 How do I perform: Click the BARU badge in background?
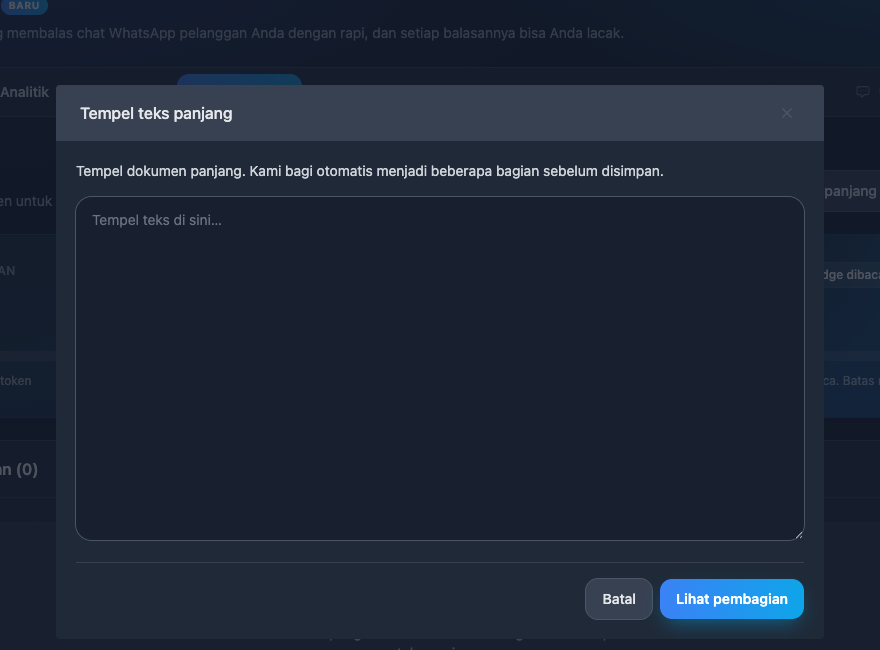pos(24,6)
